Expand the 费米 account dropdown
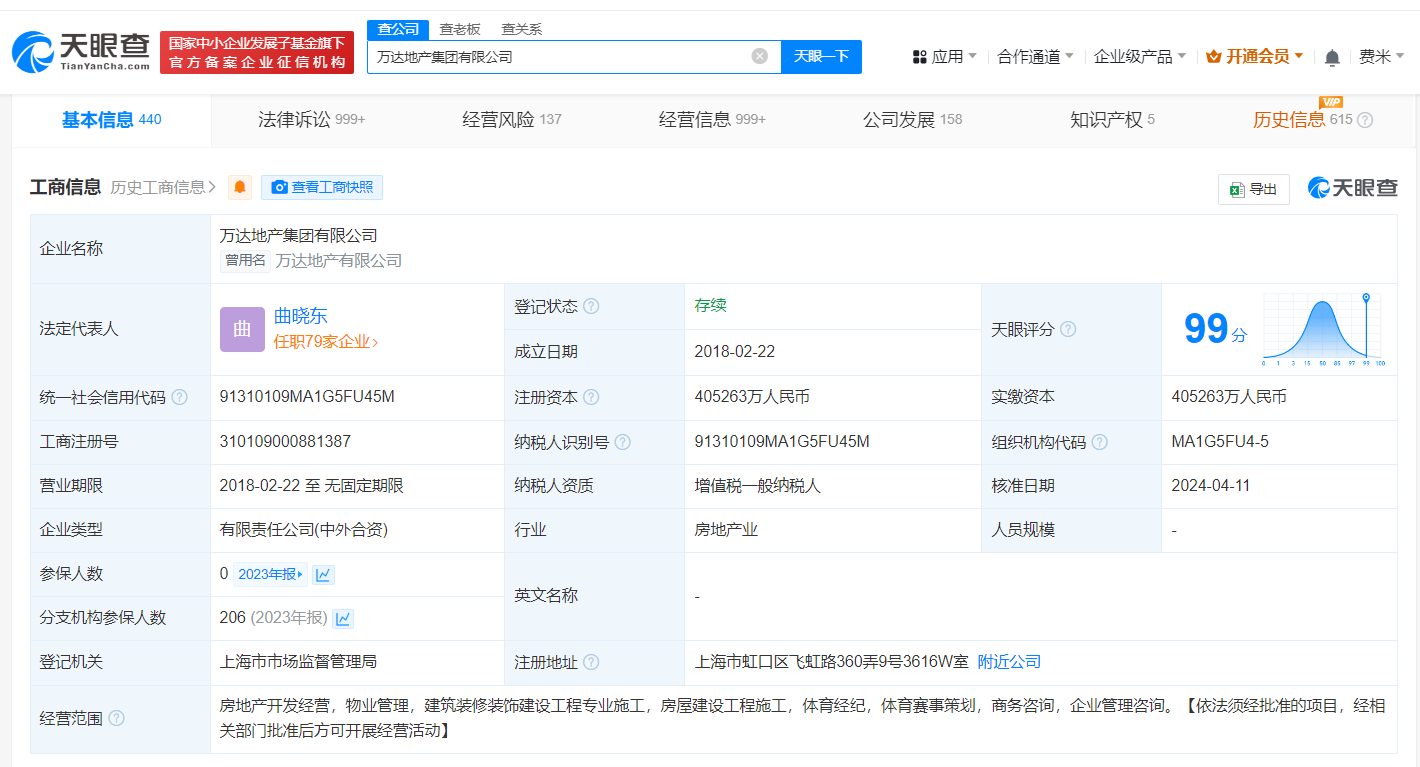This screenshot has height=767, width=1420. pyautogui.click(x=1379, y=57)
